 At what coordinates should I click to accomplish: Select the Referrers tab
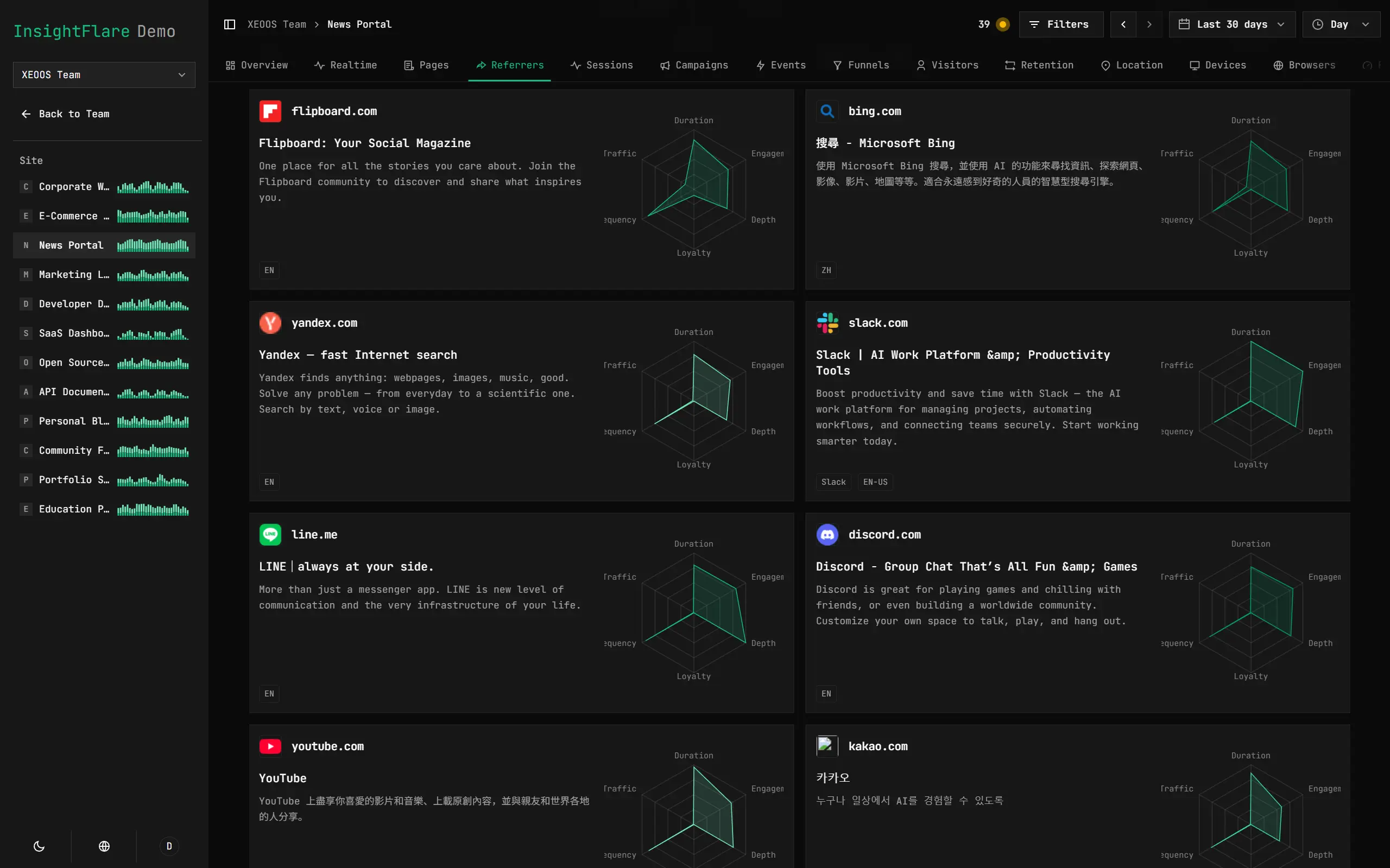[509, 65]
